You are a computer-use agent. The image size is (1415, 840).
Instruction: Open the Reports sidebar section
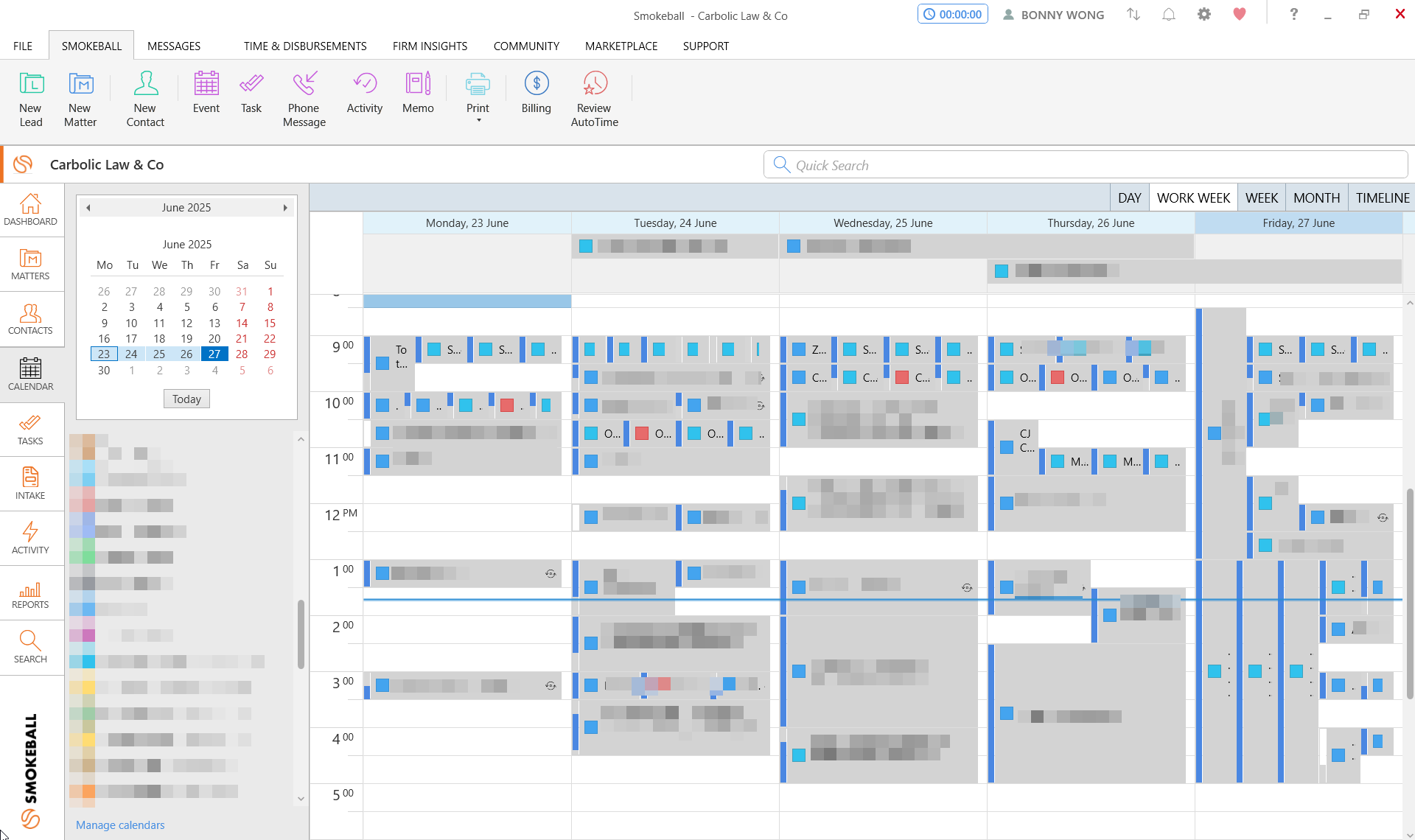(x=30, y=593)
